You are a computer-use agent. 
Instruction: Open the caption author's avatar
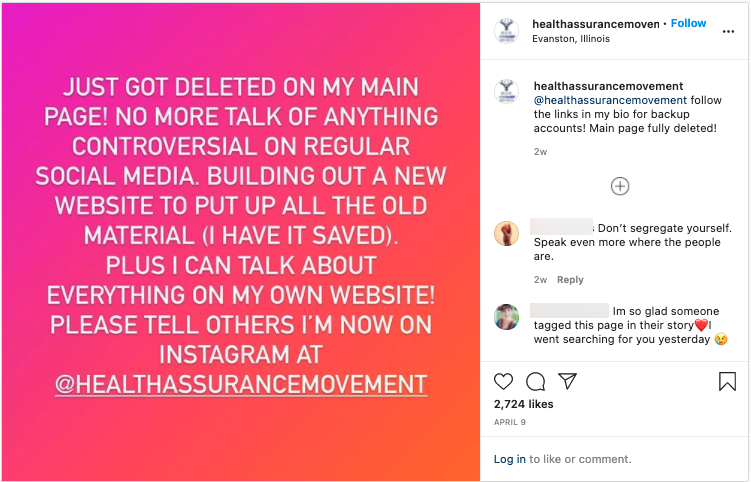click(507, 93)
